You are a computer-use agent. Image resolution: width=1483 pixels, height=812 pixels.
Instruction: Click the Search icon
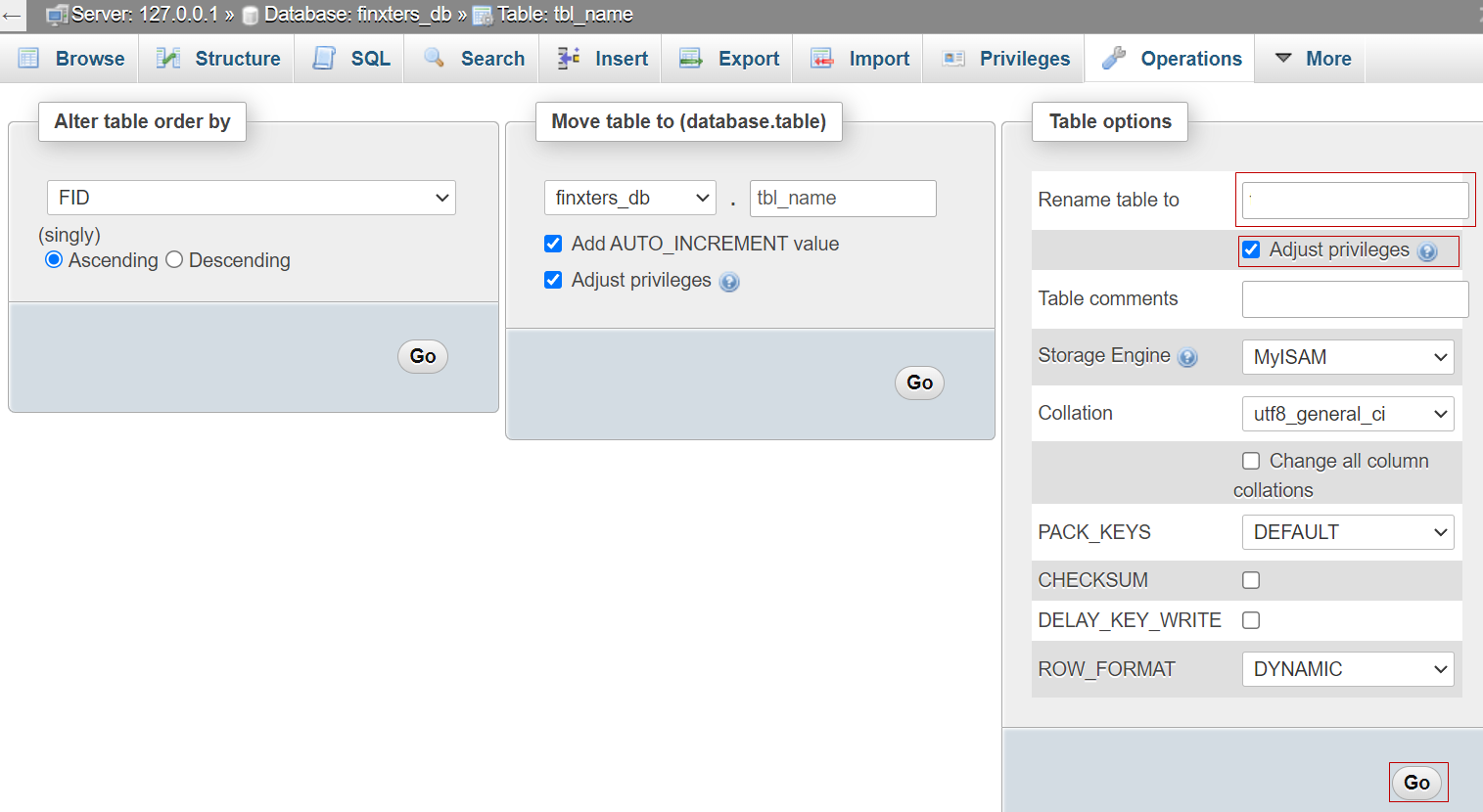(x=434, y=58)
